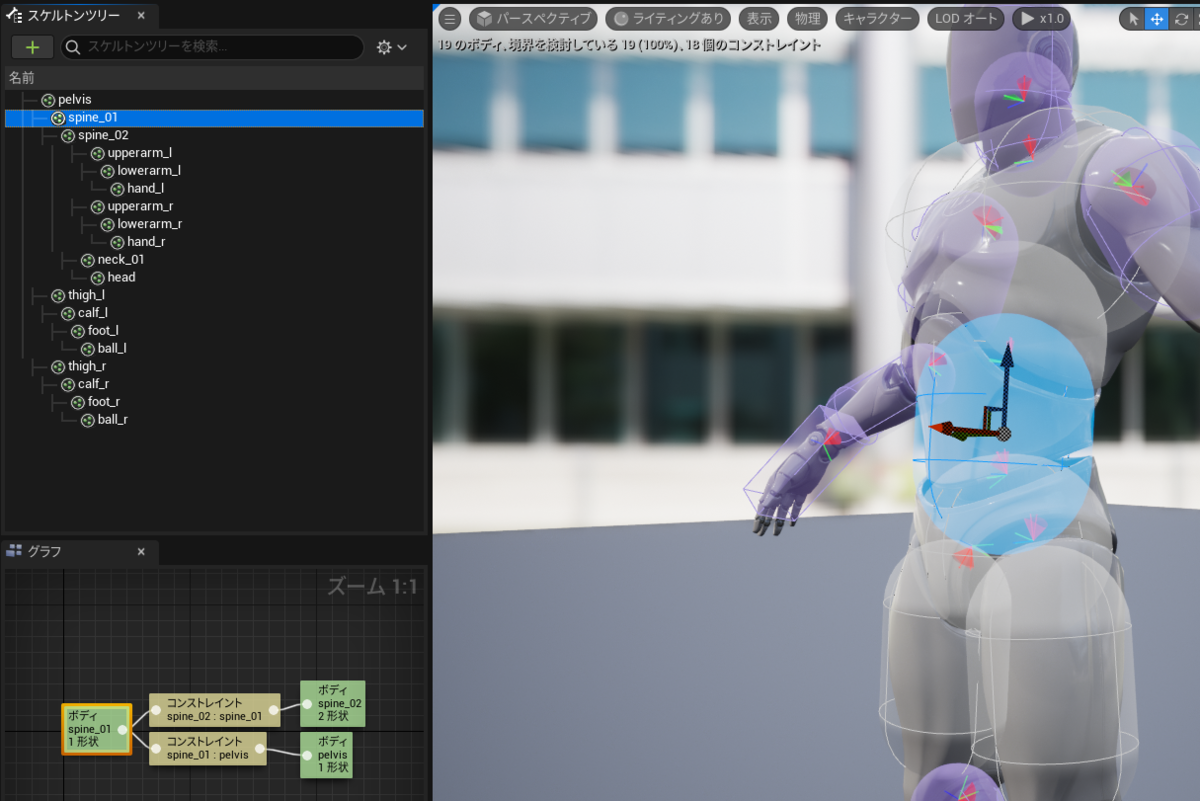
Task: Click the body icon beside pelvis
Action: pos(48,100)
